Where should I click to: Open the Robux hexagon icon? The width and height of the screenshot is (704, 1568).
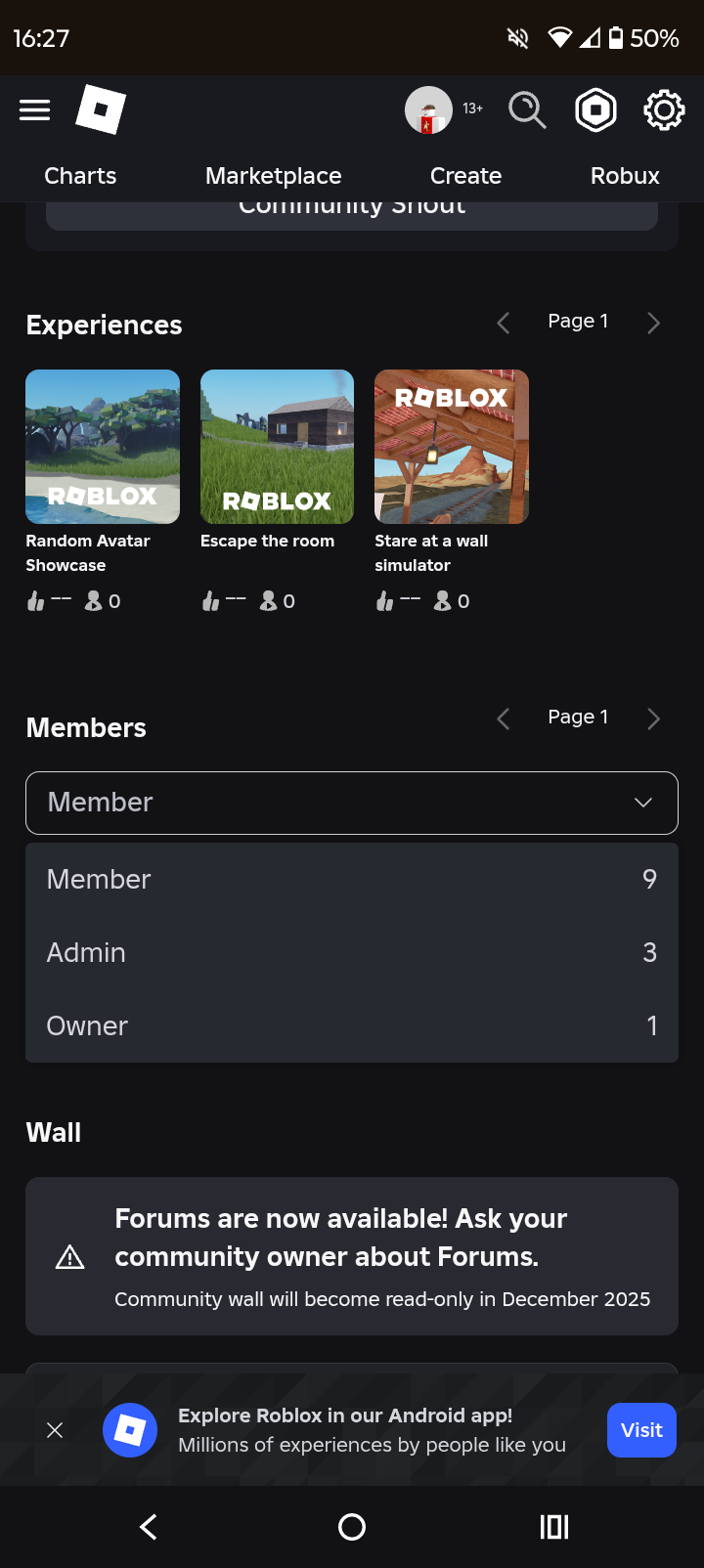pos(595,110)
